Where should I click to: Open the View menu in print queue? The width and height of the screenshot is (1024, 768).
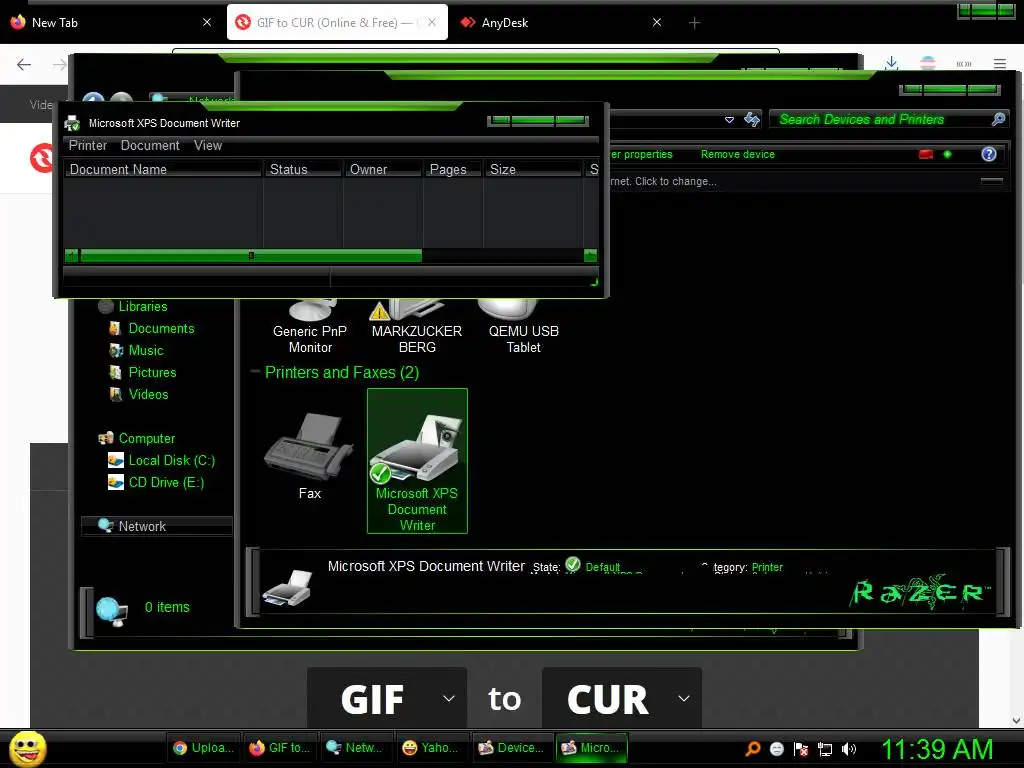click(x=208, y=146)
